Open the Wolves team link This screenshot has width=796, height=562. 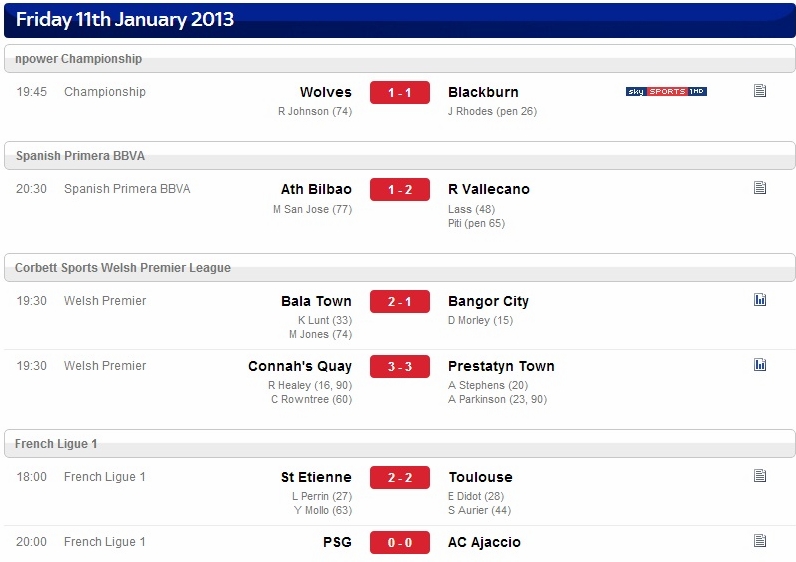(x=325, y=92)
